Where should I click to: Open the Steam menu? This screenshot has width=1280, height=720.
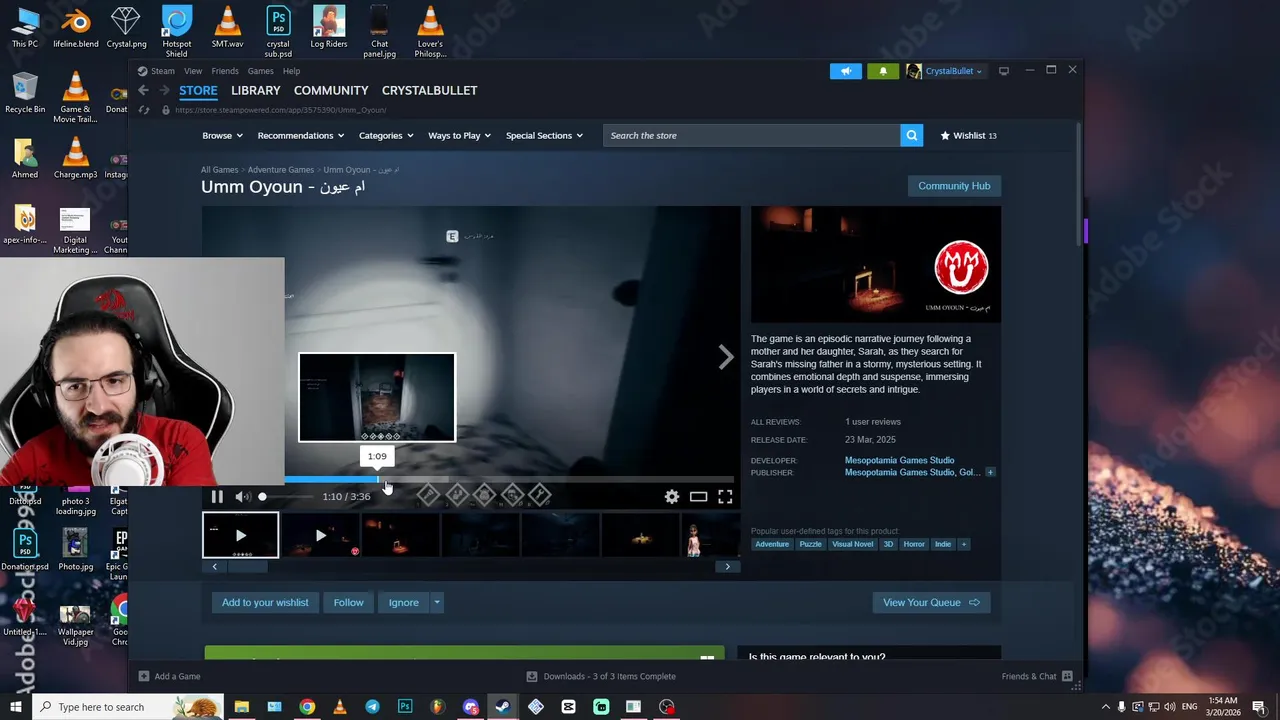[x=162, y=71]
